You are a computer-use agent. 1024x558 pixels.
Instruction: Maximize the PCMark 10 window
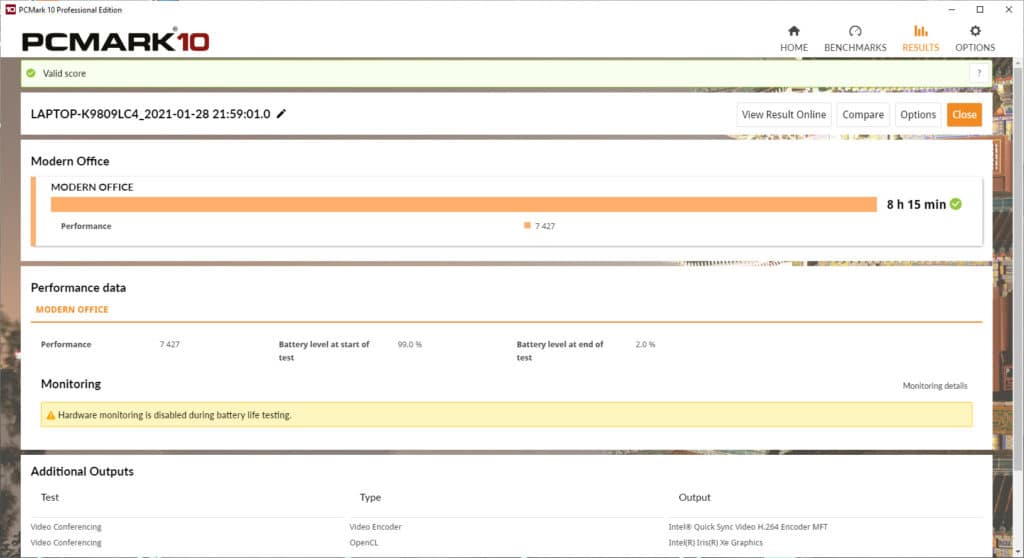[x=980, y=9]
